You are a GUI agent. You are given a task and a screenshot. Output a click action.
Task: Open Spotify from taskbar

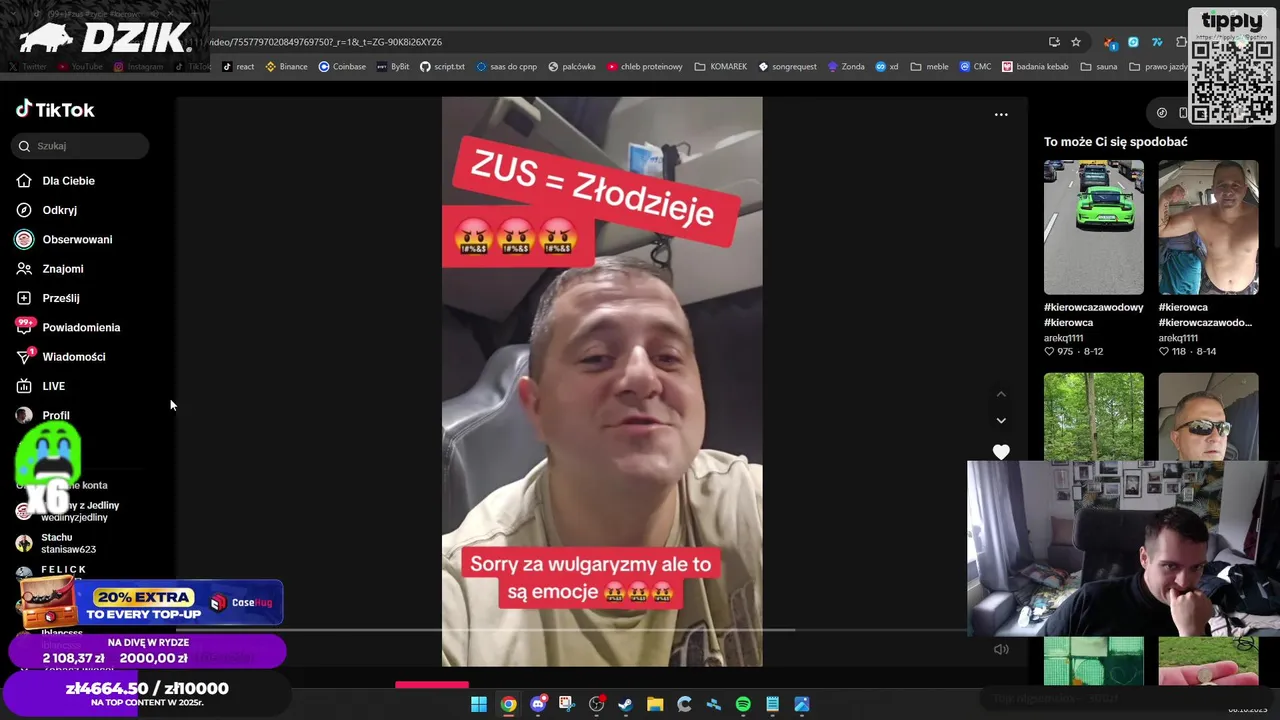pyautogui.click(x=743, y=704)
